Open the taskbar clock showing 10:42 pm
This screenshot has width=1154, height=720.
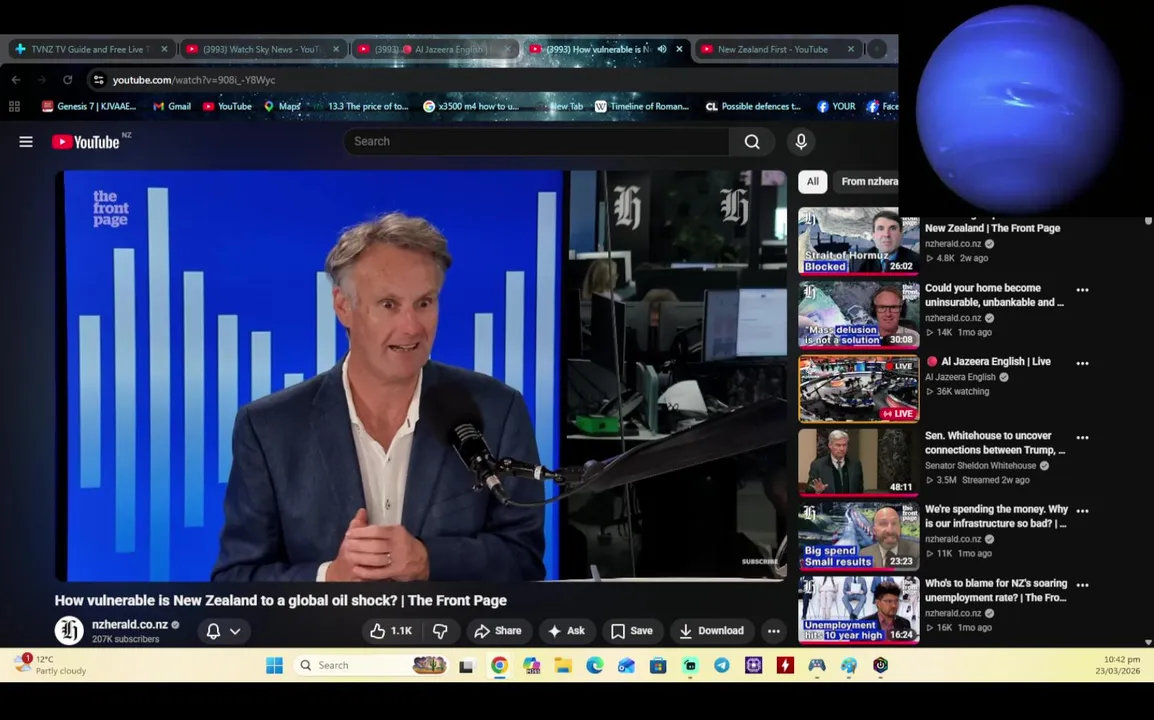point(1117,665)
